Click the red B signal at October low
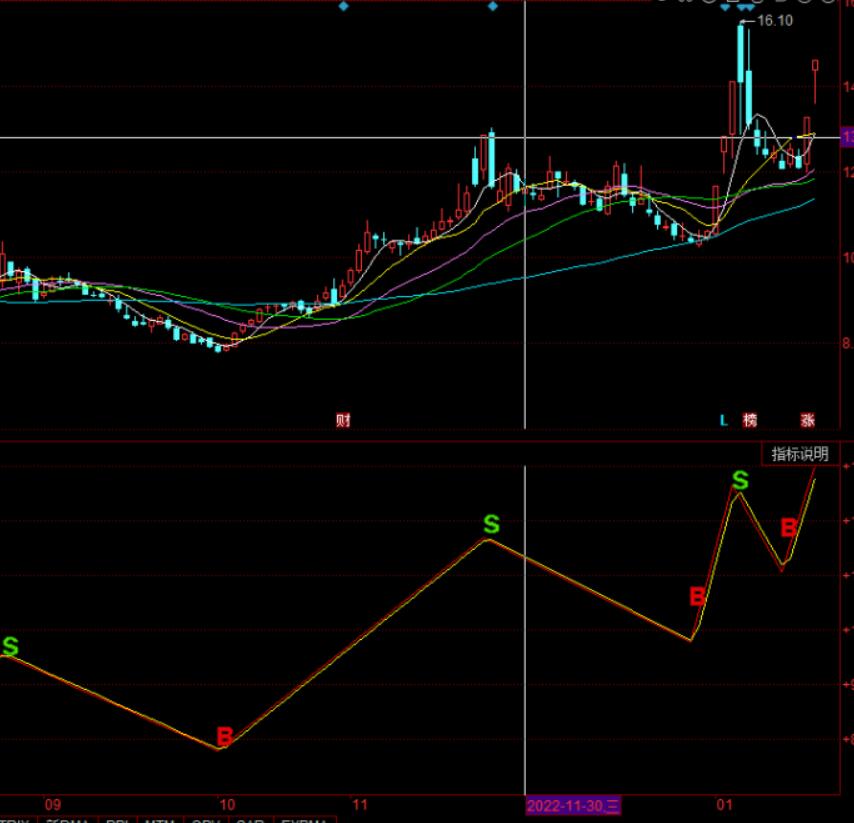The width and height of the screenshot is (854, 823). click(225, 738)
